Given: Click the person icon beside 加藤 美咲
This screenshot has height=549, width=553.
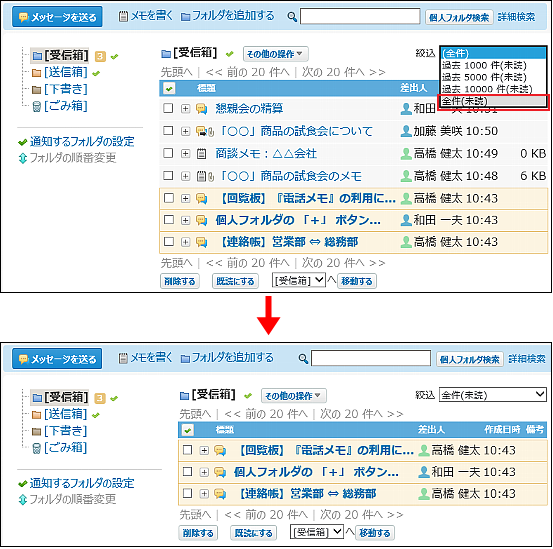Looking at the screenshot, I should (x=406, y=131).
